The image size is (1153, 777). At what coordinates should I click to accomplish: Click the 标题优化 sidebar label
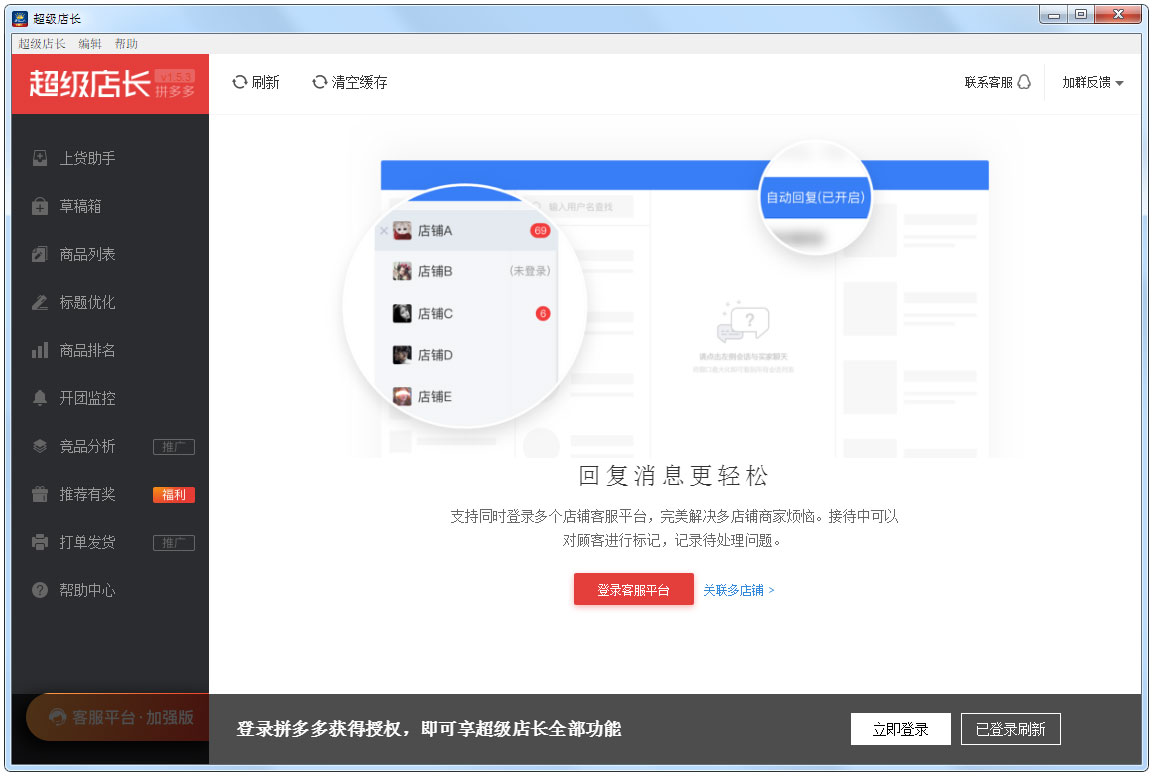point(88,302)
